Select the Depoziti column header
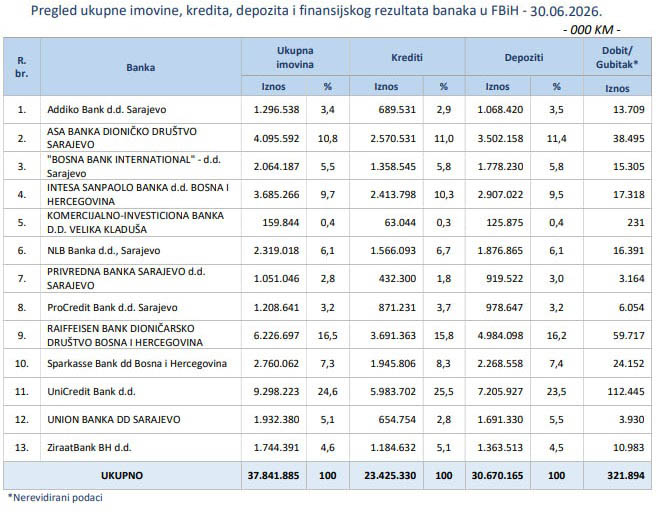This screenshot has width=656, height=512. coord(524,57)
